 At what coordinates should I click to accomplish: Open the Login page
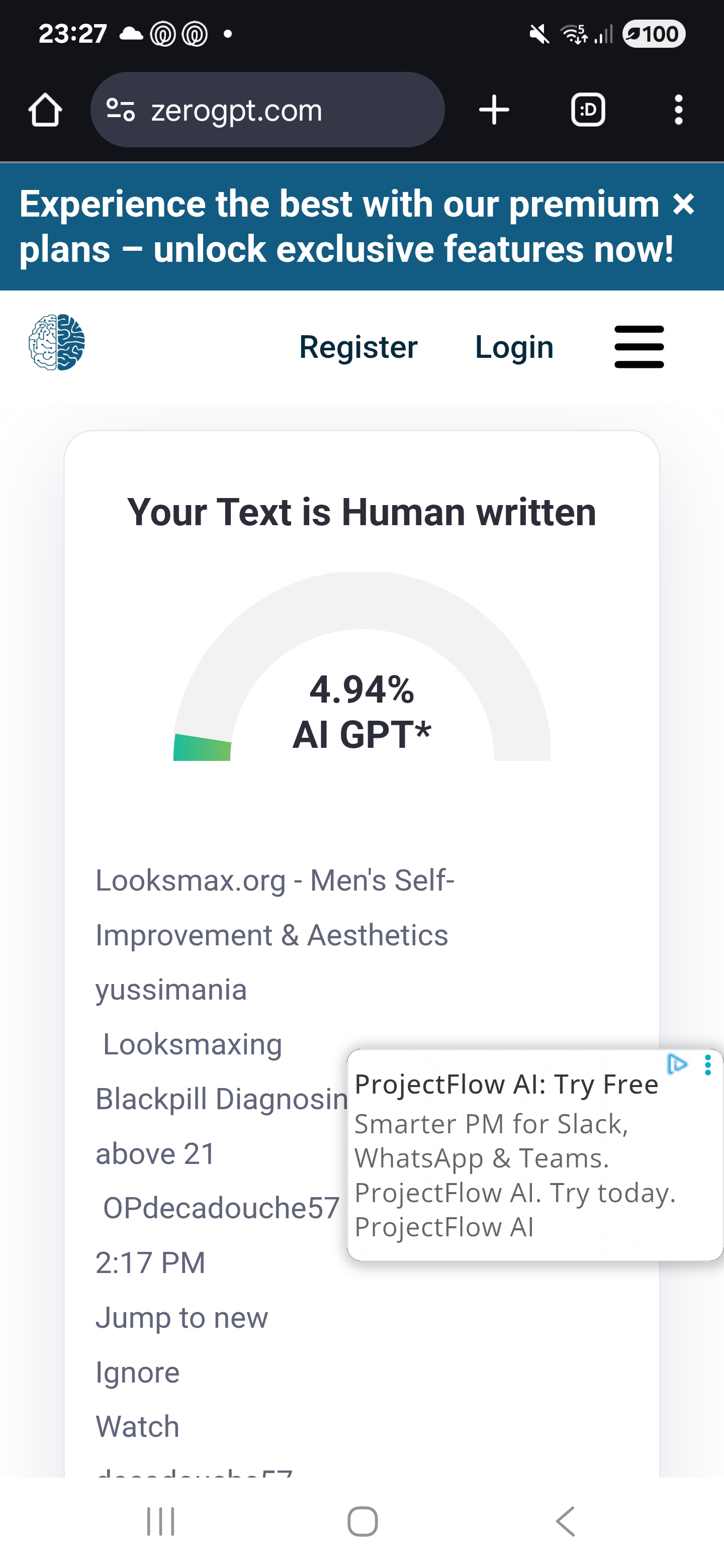tap(514, 347)
